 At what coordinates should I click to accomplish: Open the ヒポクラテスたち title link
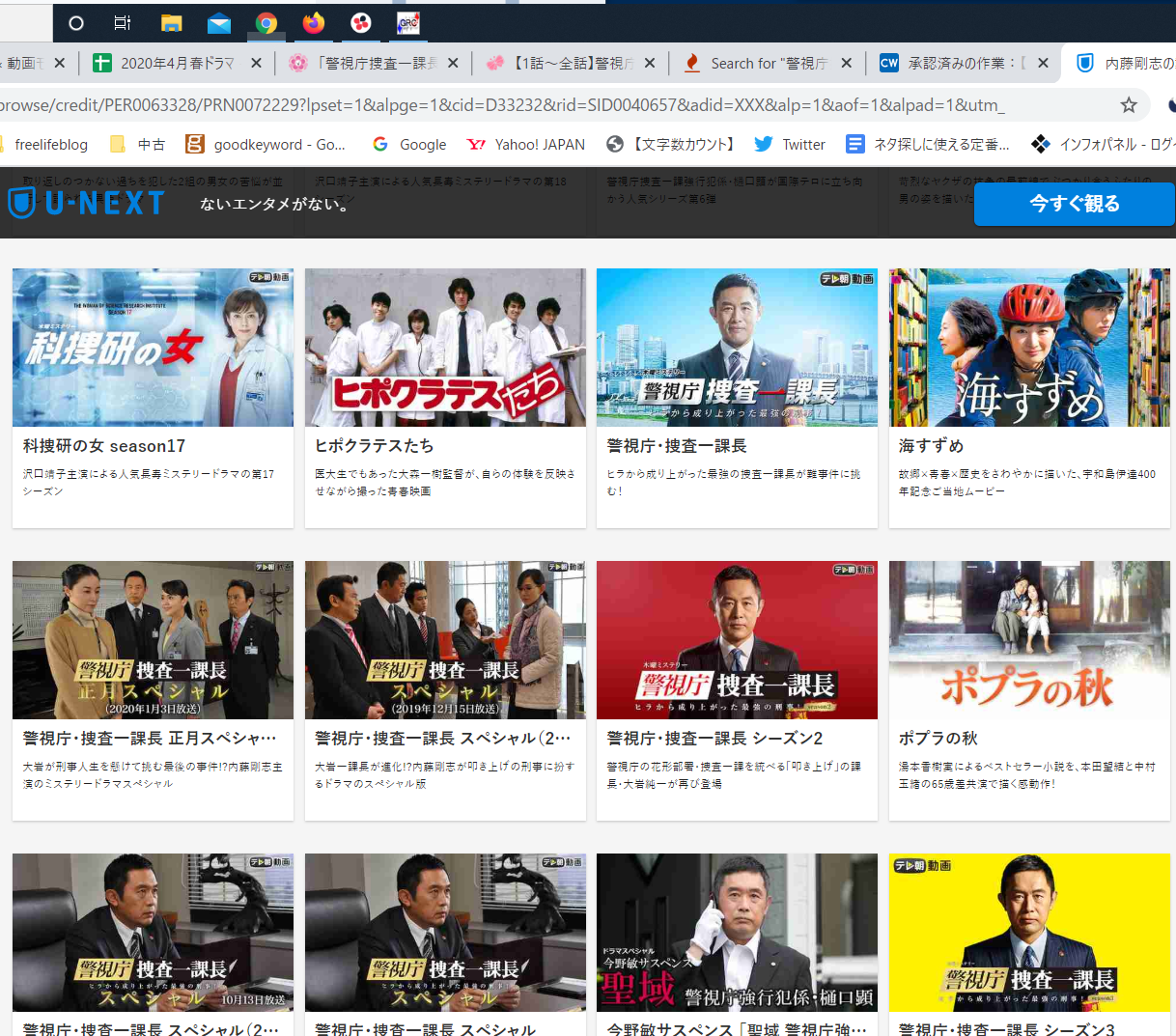[375, 446]
